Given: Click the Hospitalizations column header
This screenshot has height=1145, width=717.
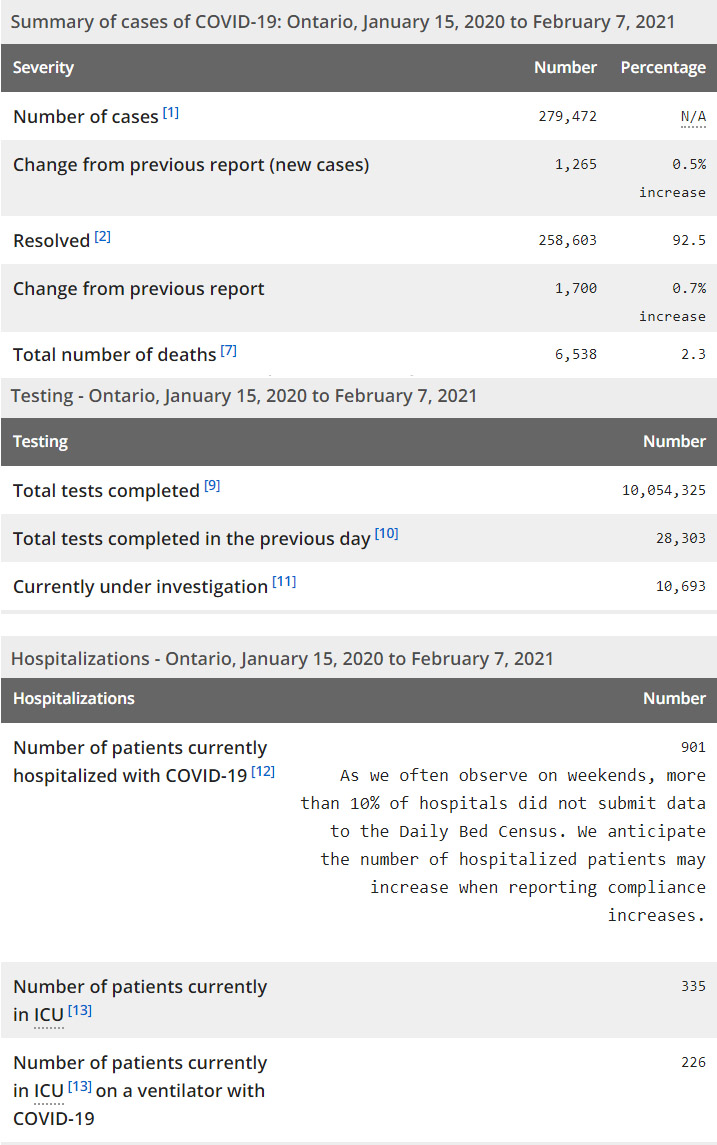Looking at the screenshot, I should (74, 698).
